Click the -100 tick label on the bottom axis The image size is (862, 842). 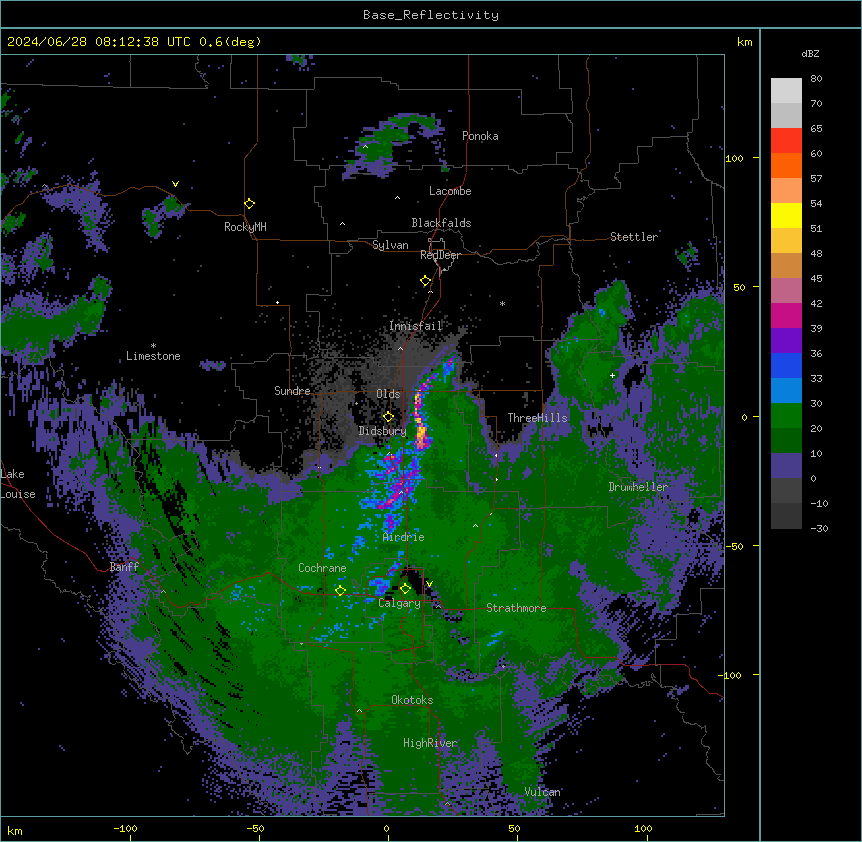125,829
